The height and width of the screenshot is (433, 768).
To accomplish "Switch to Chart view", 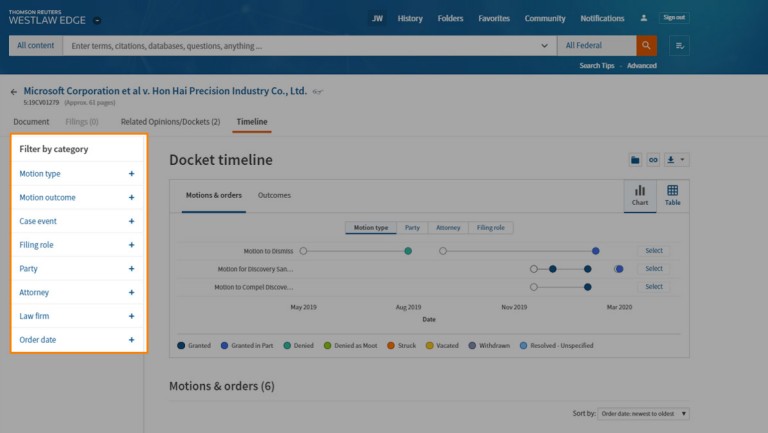I will tap(640, 195).
